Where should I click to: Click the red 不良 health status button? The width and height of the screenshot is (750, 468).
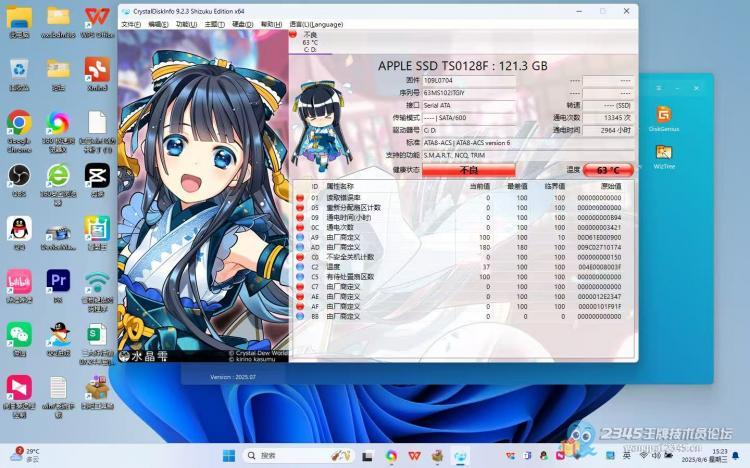(469, 170)
